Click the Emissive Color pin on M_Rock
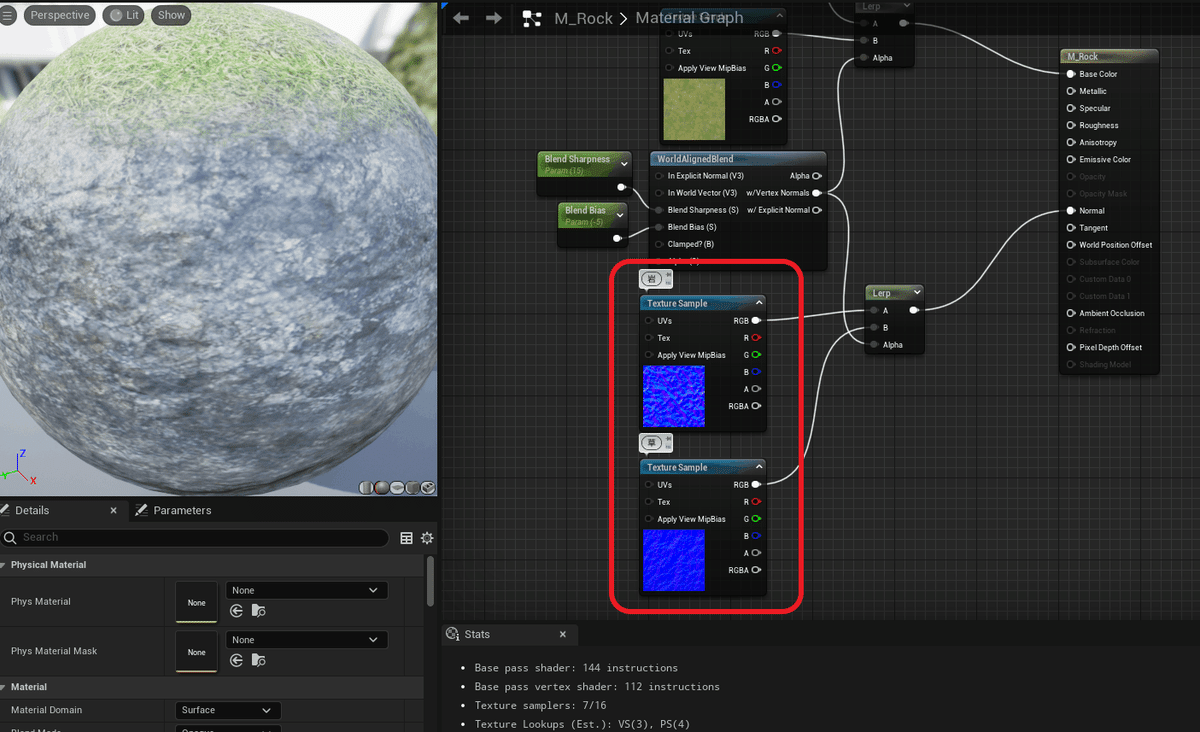 1070,159
